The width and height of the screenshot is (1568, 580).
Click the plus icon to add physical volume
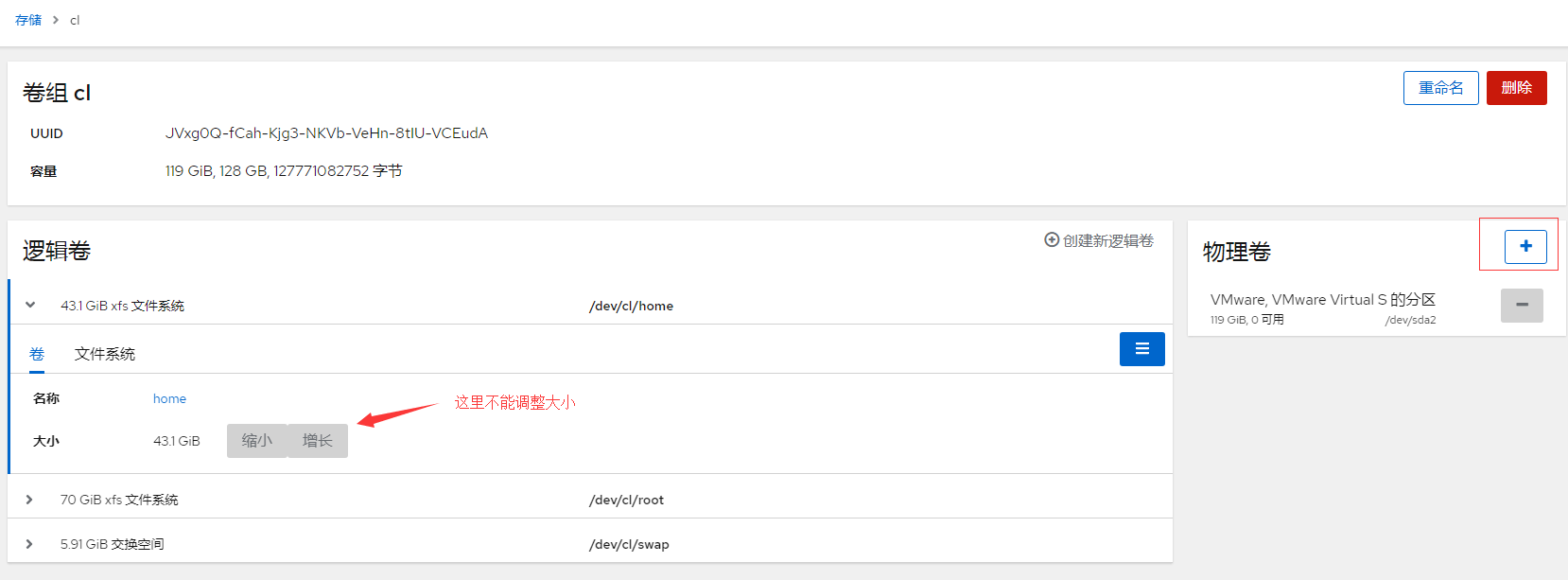pos(1525,246)
